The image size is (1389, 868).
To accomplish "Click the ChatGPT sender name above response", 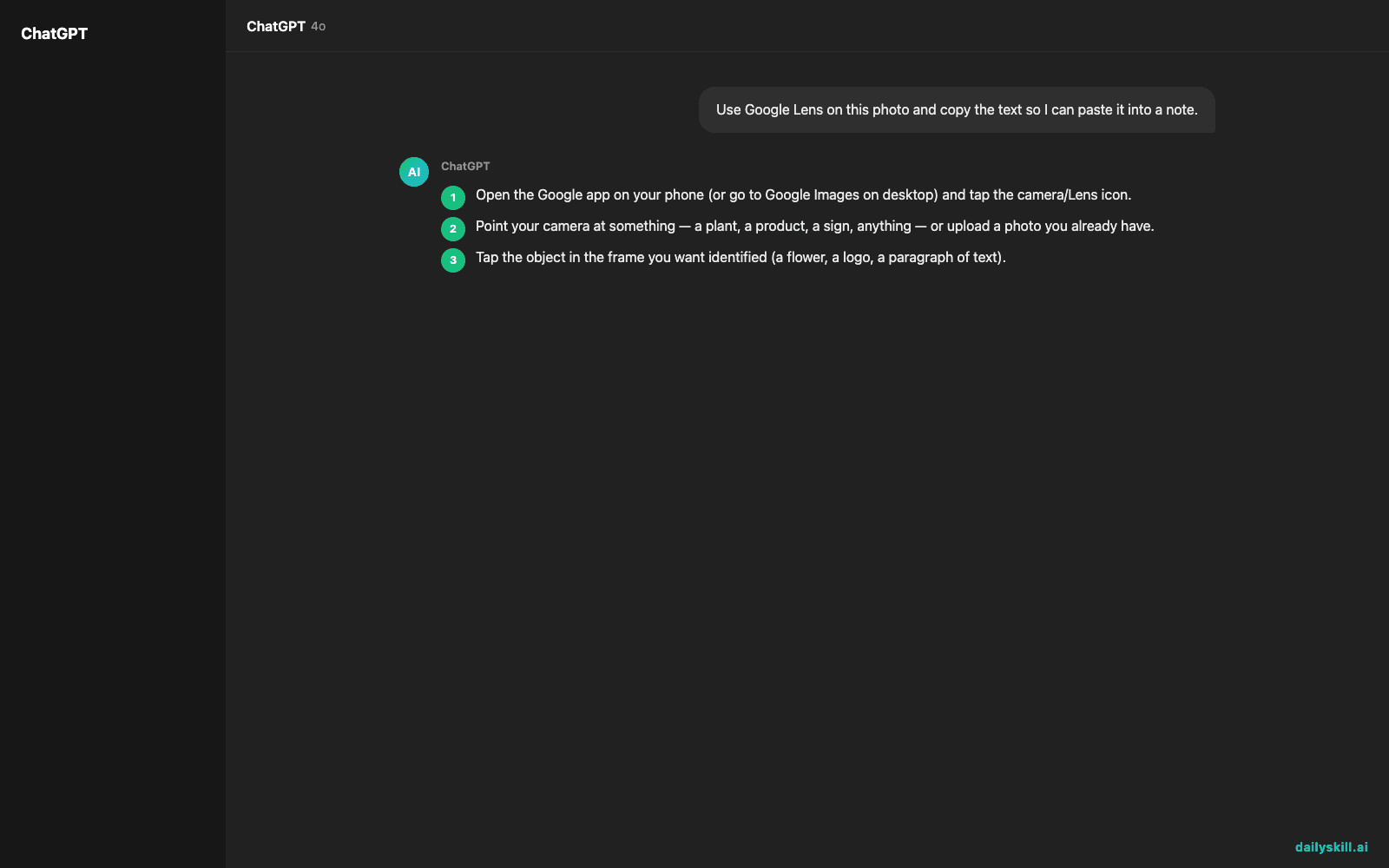I will (x=465, y=166).
